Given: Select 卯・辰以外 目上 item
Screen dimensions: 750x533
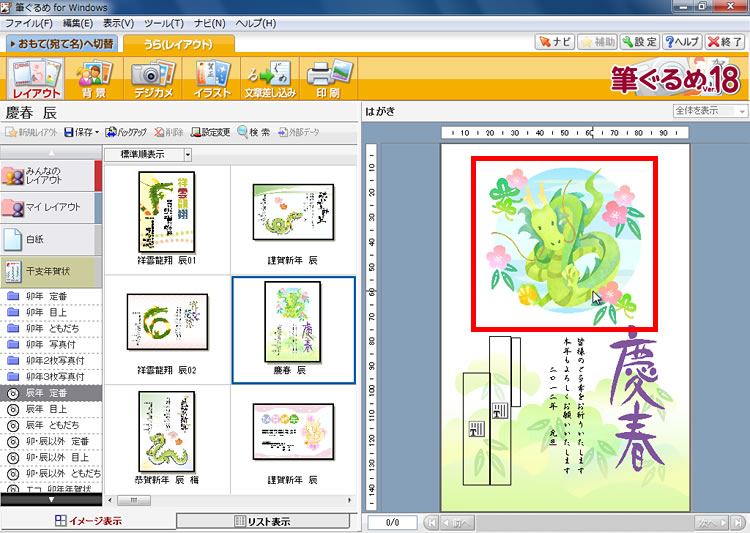Looking at the screenshot, I should point(51,457).
